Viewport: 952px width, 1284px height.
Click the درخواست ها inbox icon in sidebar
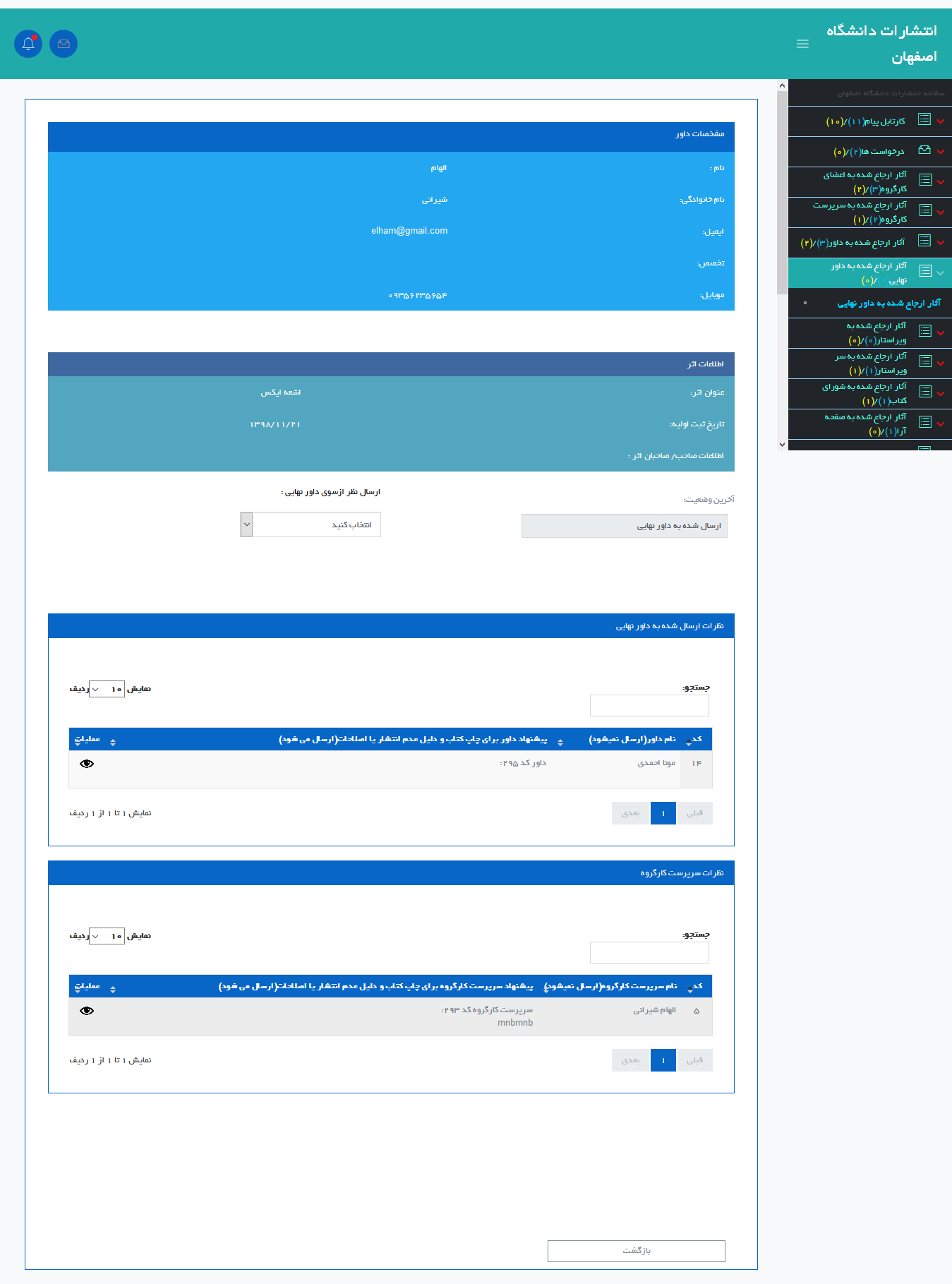924,150
